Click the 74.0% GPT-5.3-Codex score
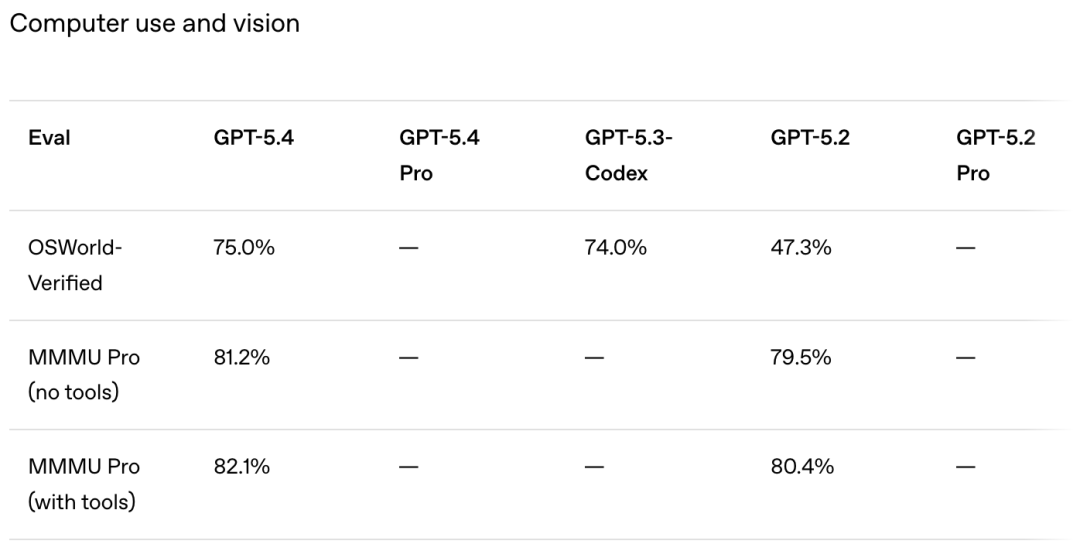Image resolution: width=1080 pixels, height=551 pixels. pos(615,249)
